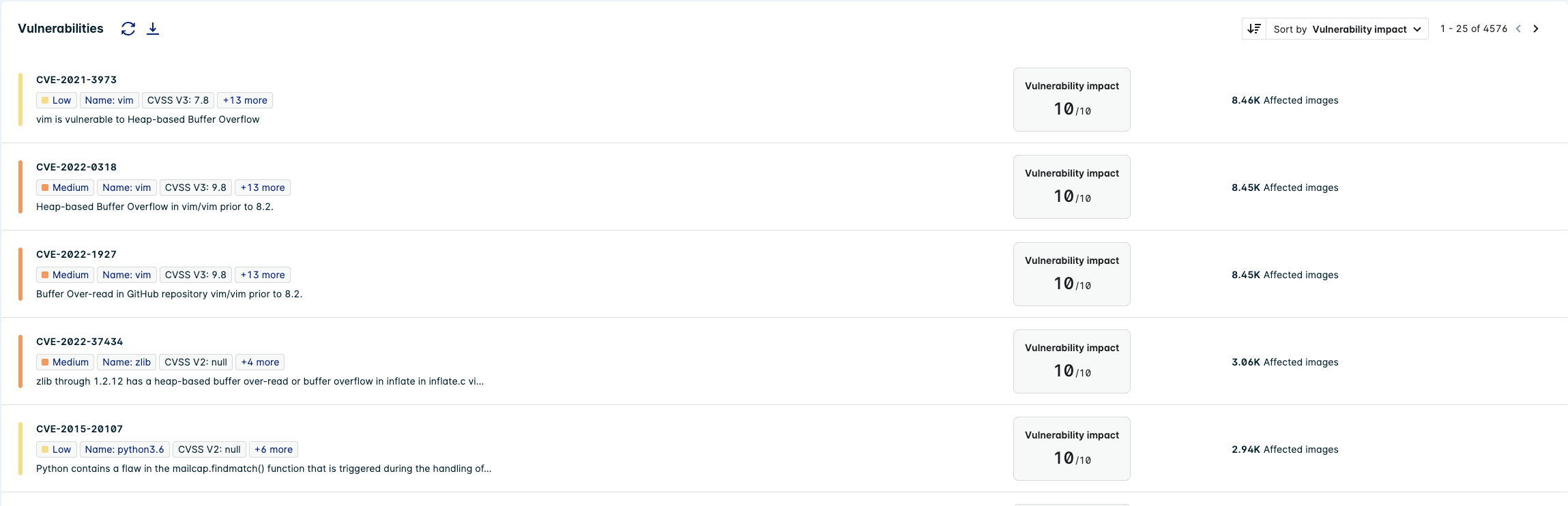Toggle the CVSS V3: 9.8 chip on CVE-2022-1927
Screen dimensions: 1568x506
coord(196,274)
